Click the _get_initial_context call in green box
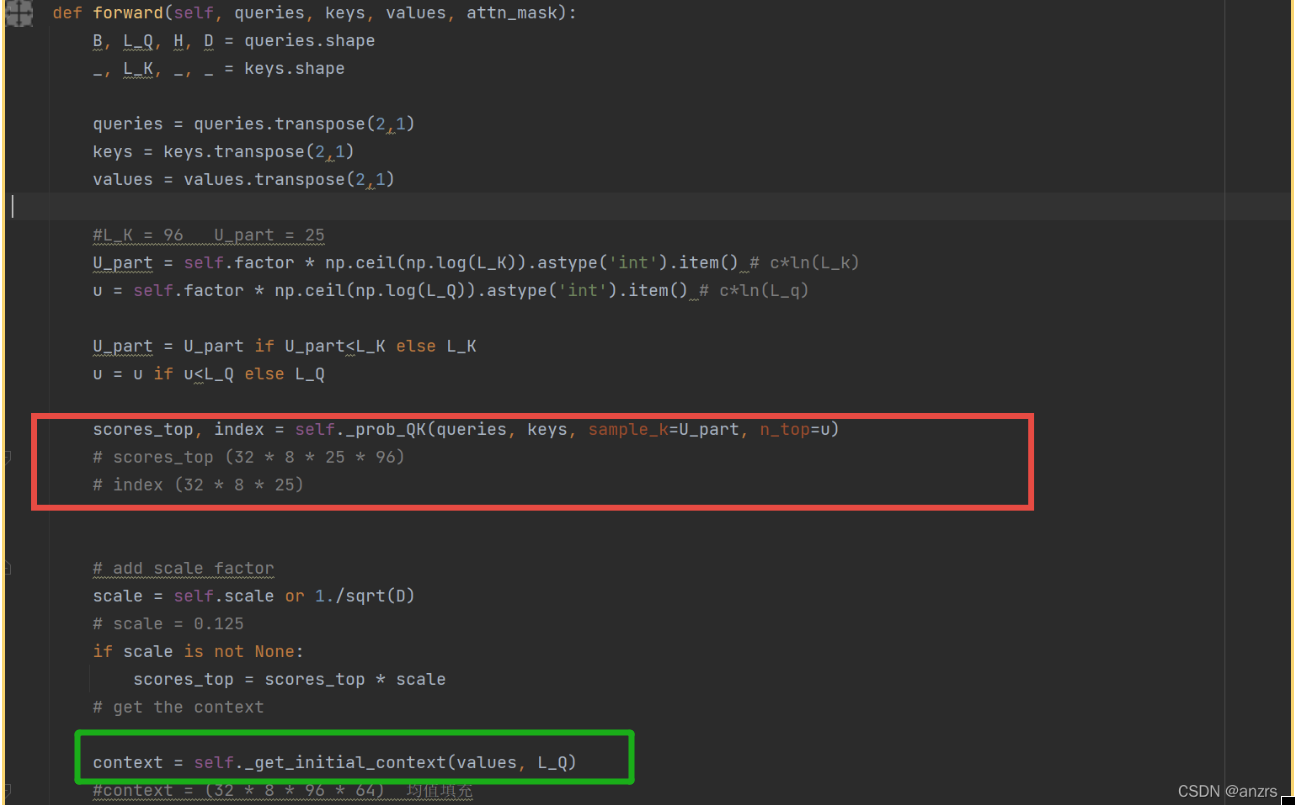This screenshot has width=1295, height=805. pyautogui.click(x=350, y=761)
